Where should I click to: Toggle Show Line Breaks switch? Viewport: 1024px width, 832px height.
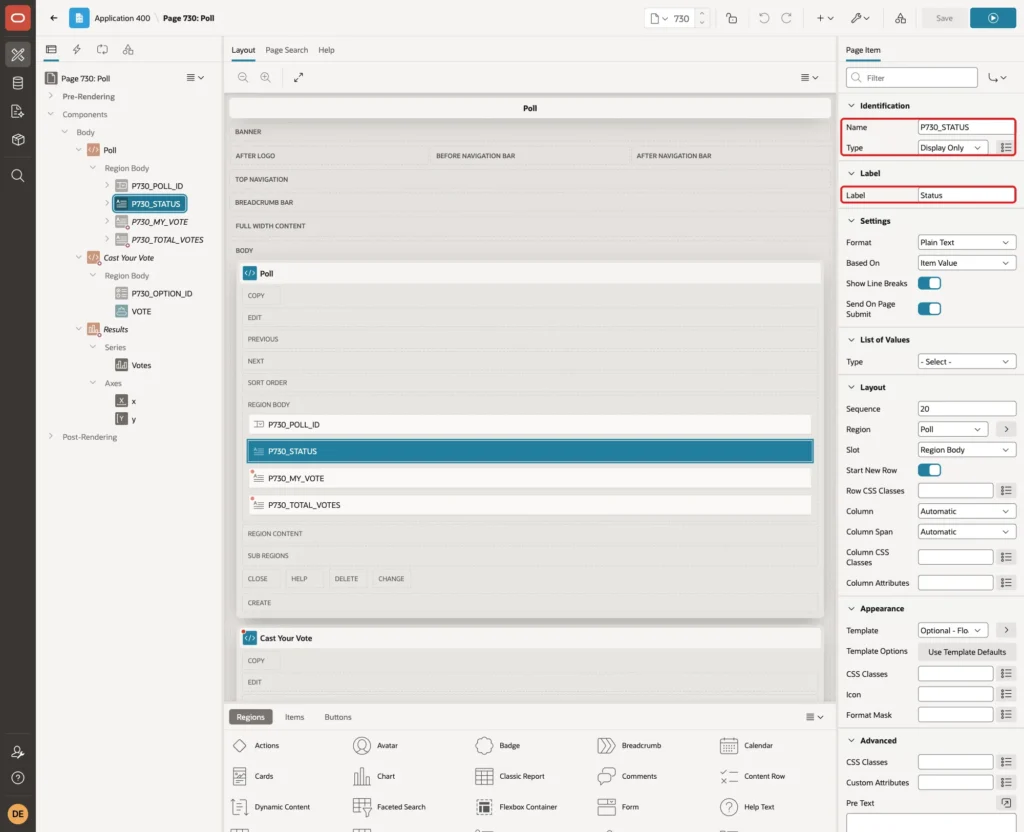(929, 283)
